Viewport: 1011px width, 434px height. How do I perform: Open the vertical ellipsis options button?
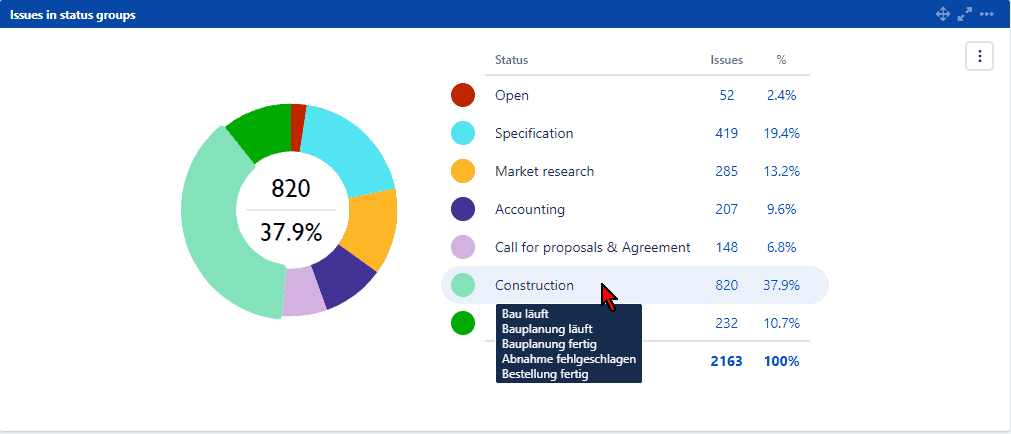click(980, 56)
